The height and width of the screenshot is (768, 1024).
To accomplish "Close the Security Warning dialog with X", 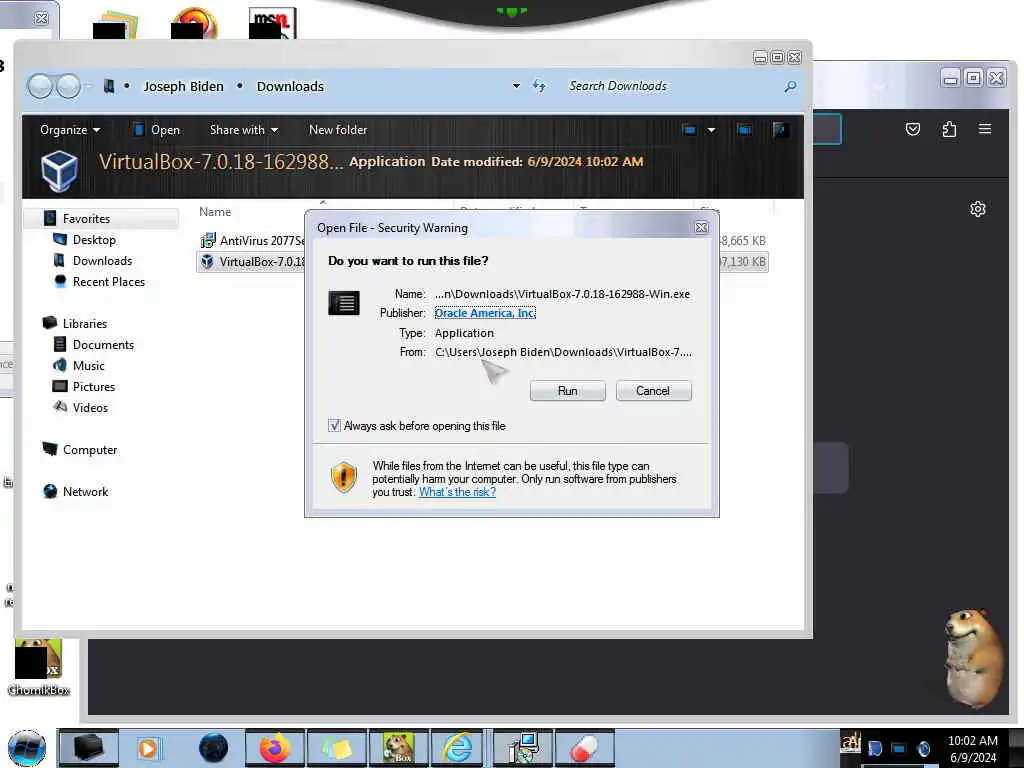I will point(701,227).
